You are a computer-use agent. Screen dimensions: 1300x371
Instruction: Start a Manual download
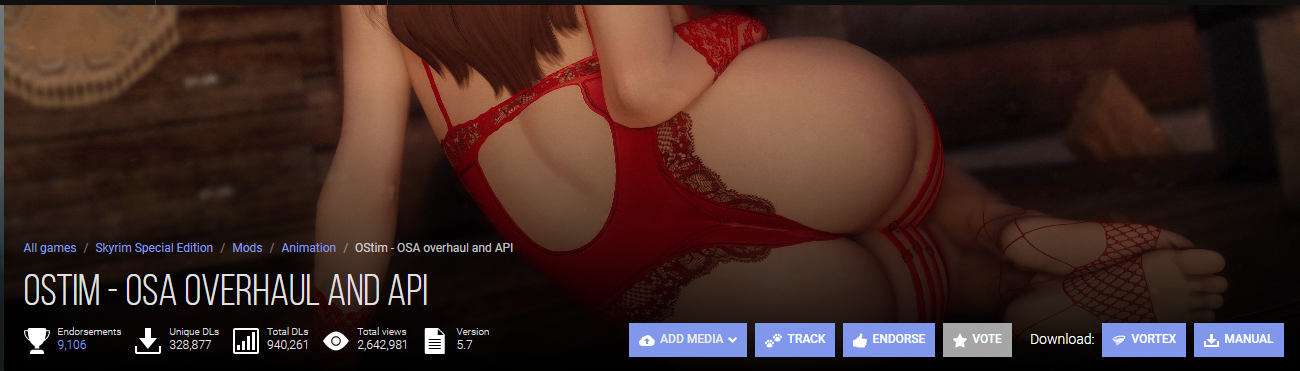tap(1239, 340)
